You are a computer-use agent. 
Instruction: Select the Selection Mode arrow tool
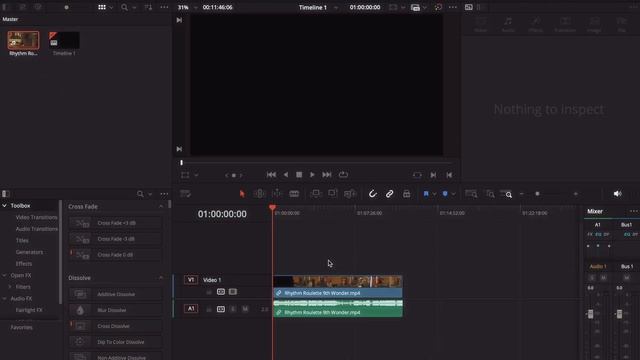pos(242,194)
